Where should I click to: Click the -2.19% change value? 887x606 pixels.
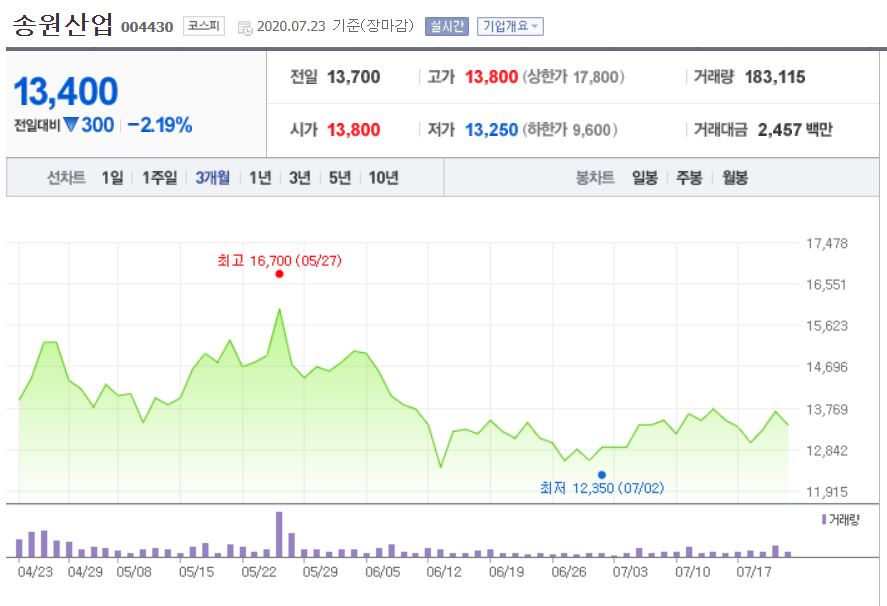coord(160,124)
